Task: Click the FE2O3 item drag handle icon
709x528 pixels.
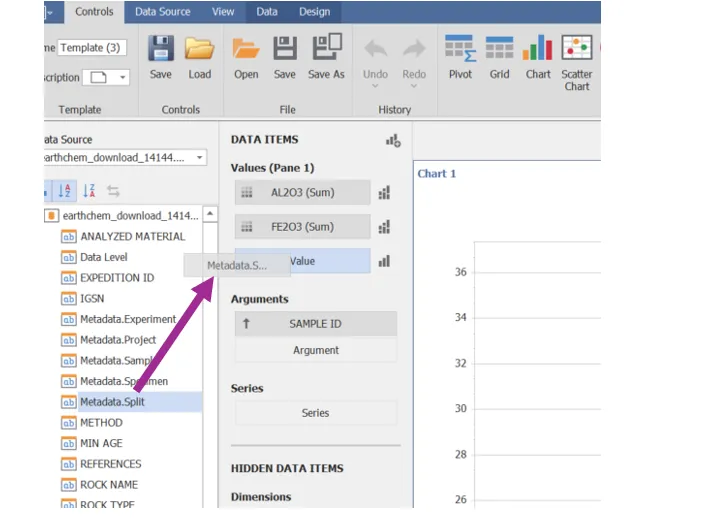Action: click(x=247, y=227)
